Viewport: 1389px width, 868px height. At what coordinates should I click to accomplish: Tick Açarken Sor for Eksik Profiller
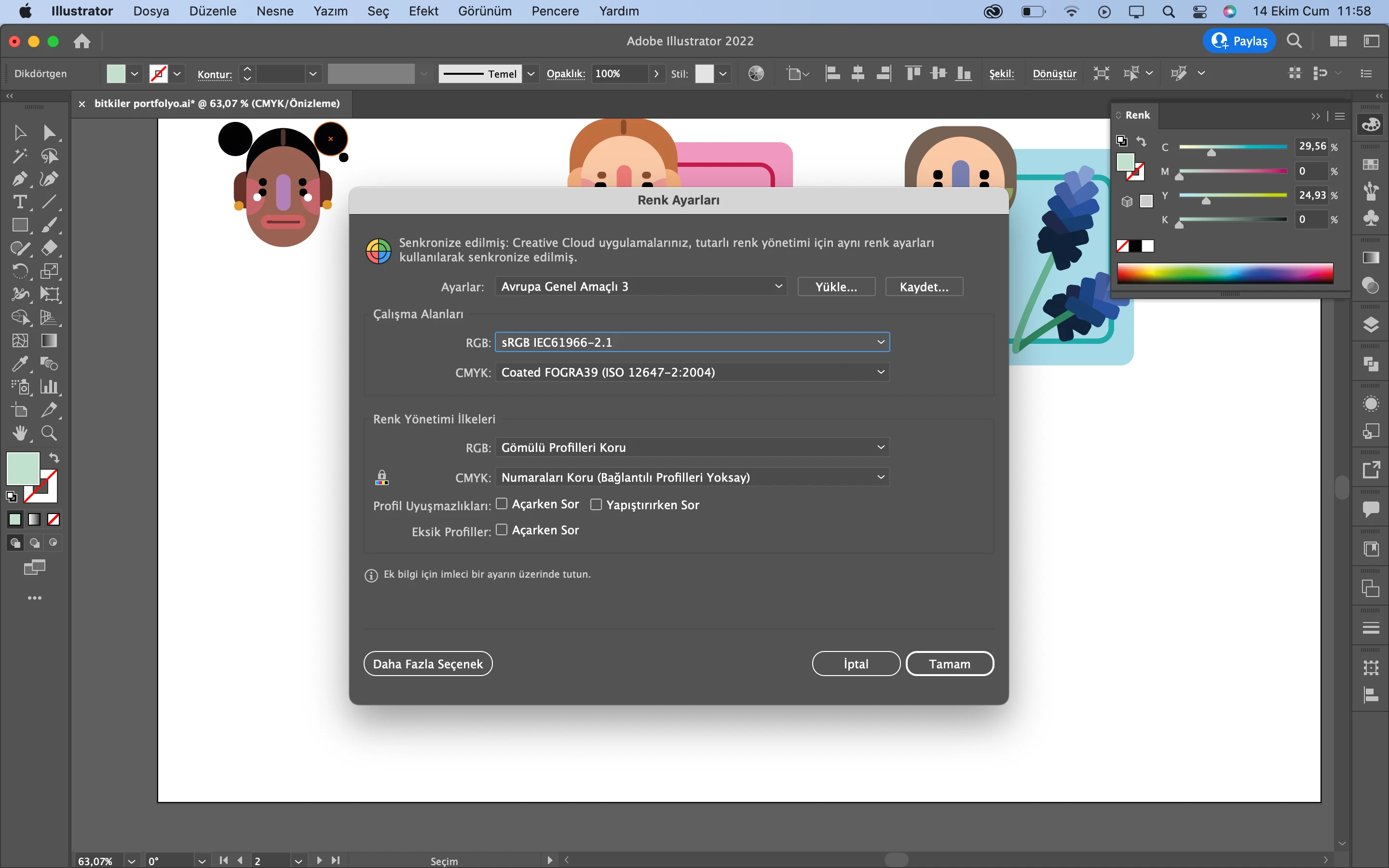[502, 530]
